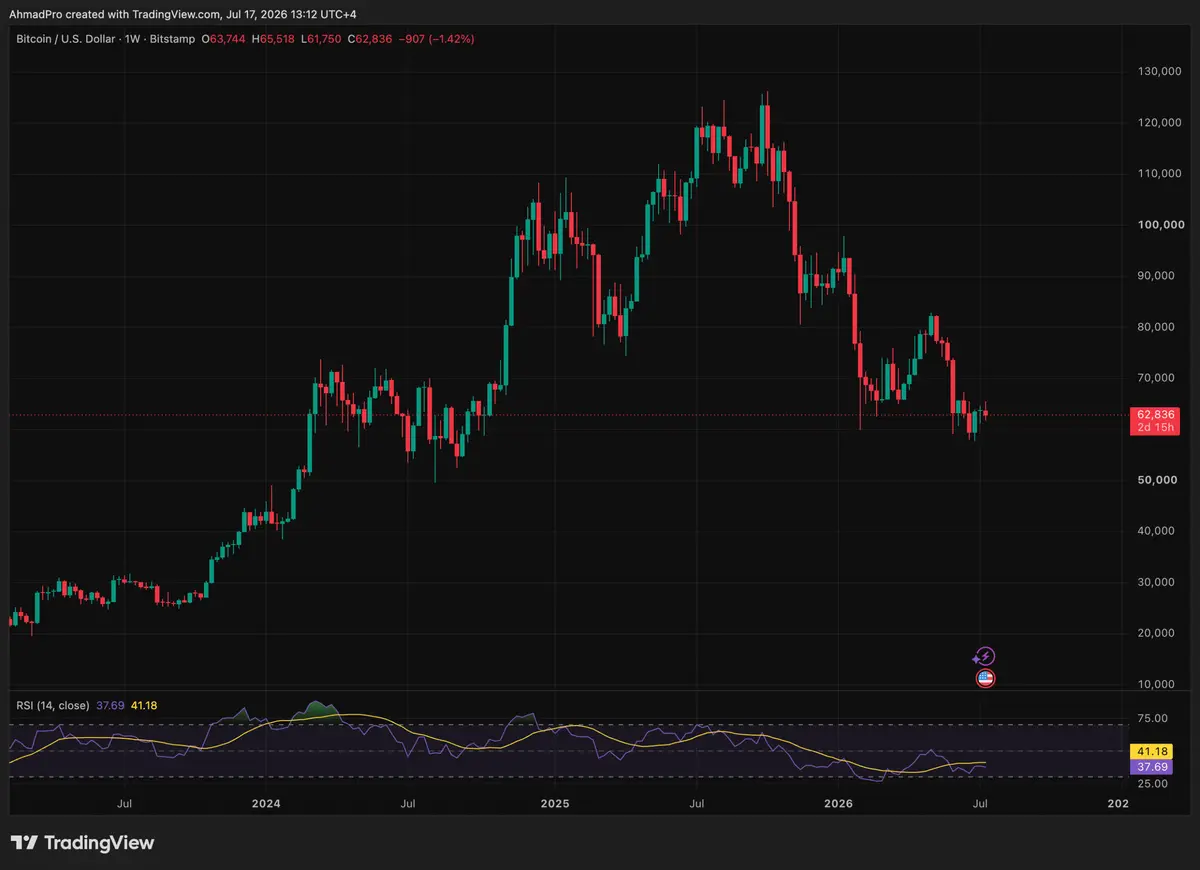Screen dimensions: 1200x870
Task: Open the US flag economic event marker
Action: tap(986, 679)
